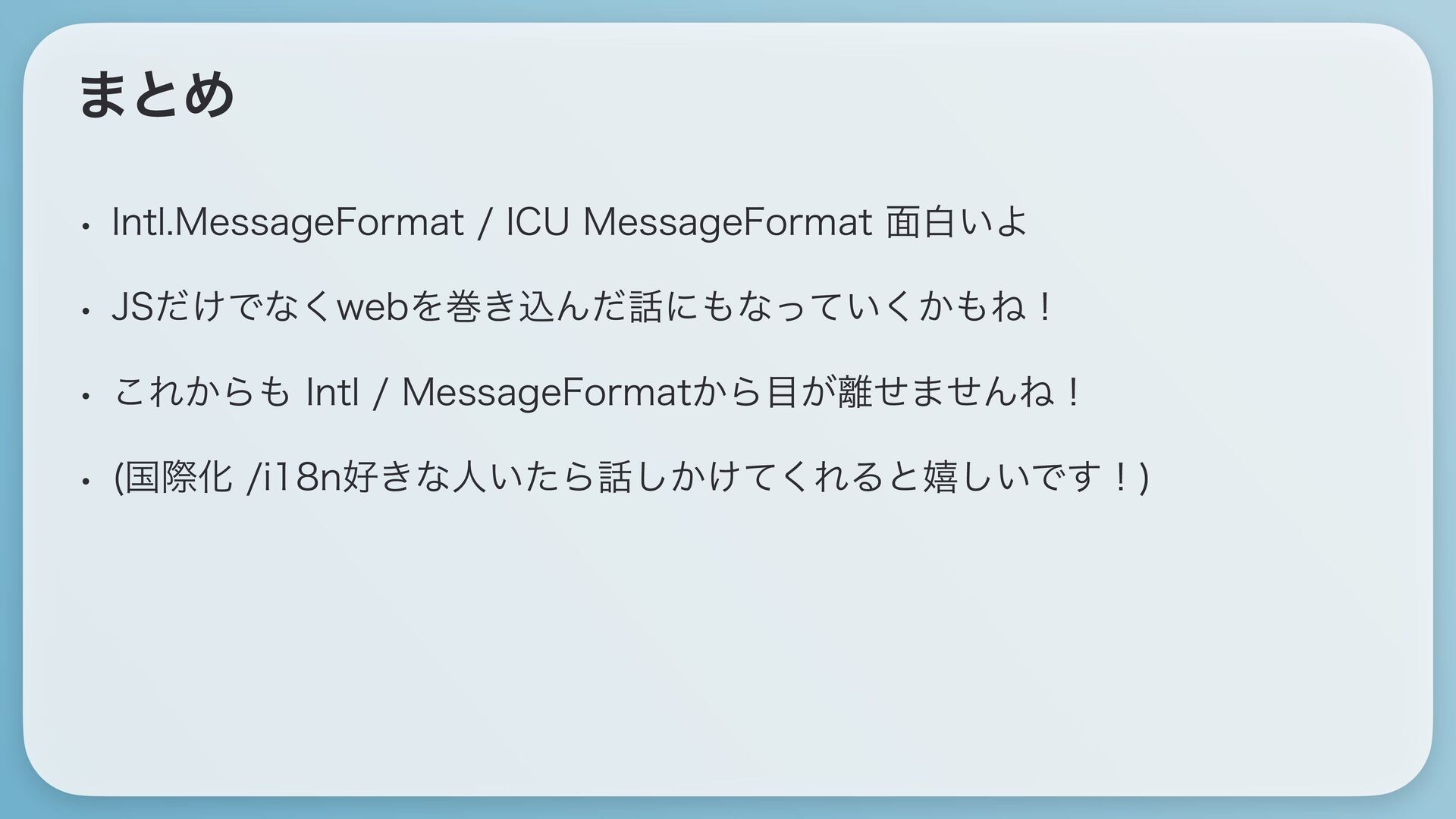Click the third bullet point dot
This screenshot has height=819, width=1456.
point(88,396)
